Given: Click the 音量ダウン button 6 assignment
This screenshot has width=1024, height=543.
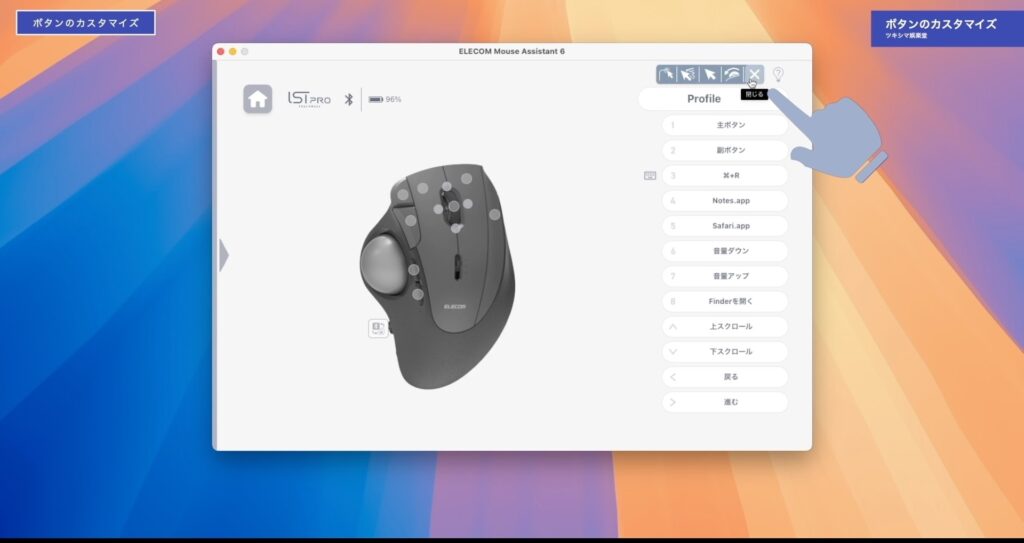Looking at the screenshot, I should coord(725,251).
